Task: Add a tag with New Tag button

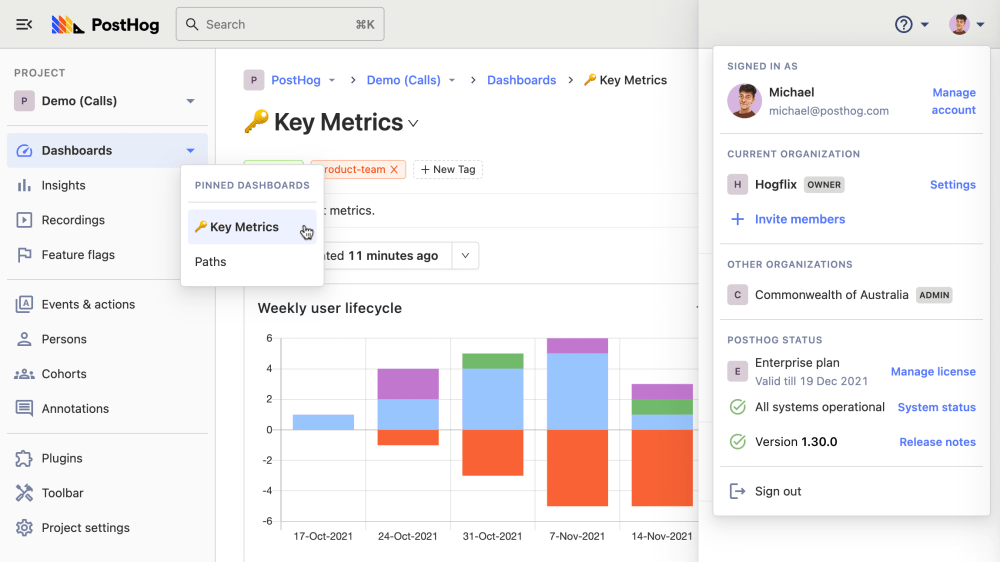Action: (x=448, y=169)
